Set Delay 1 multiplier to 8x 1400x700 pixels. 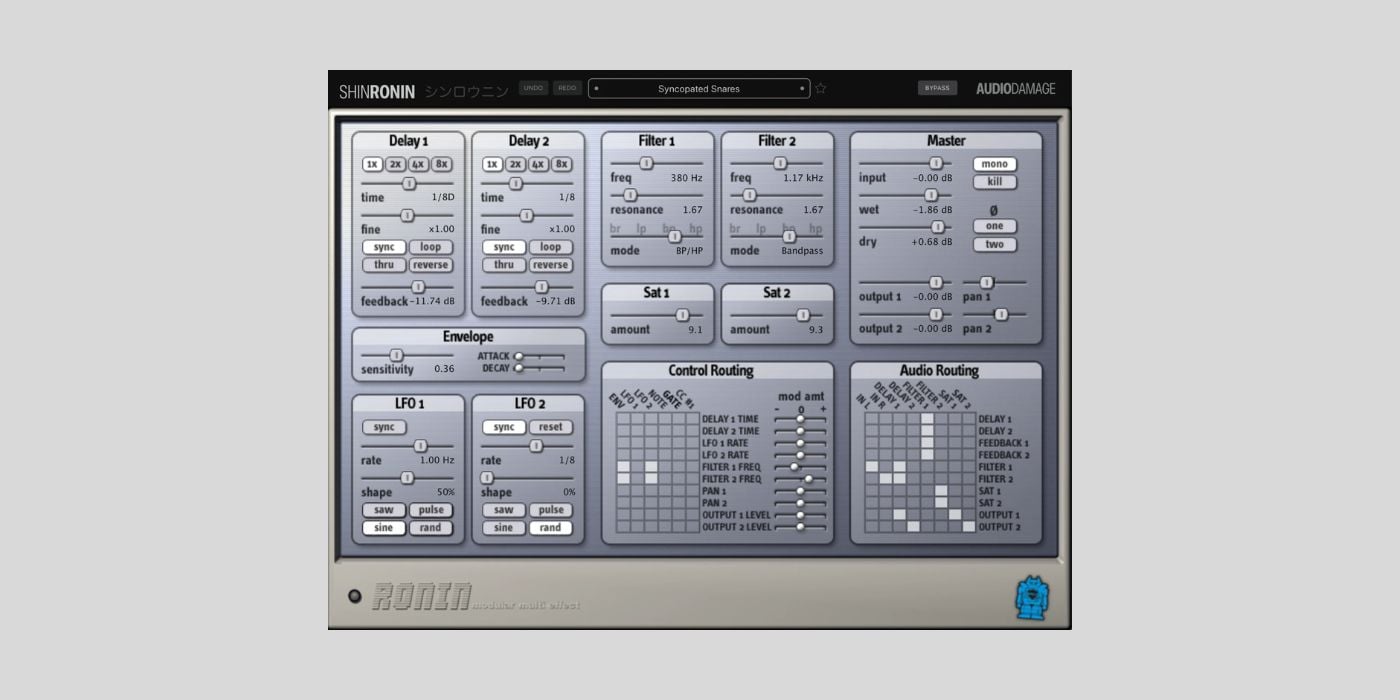[442, 164]
